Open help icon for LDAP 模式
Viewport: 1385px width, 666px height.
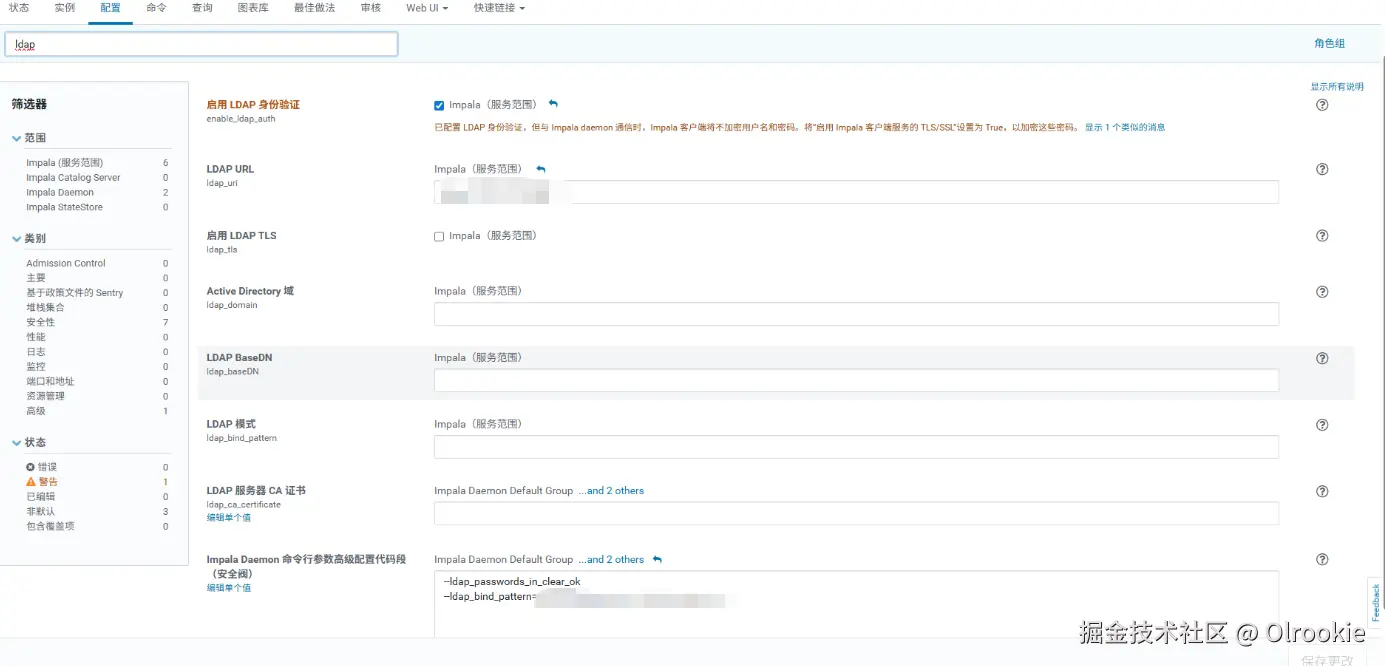click(x=1322, y=425)
